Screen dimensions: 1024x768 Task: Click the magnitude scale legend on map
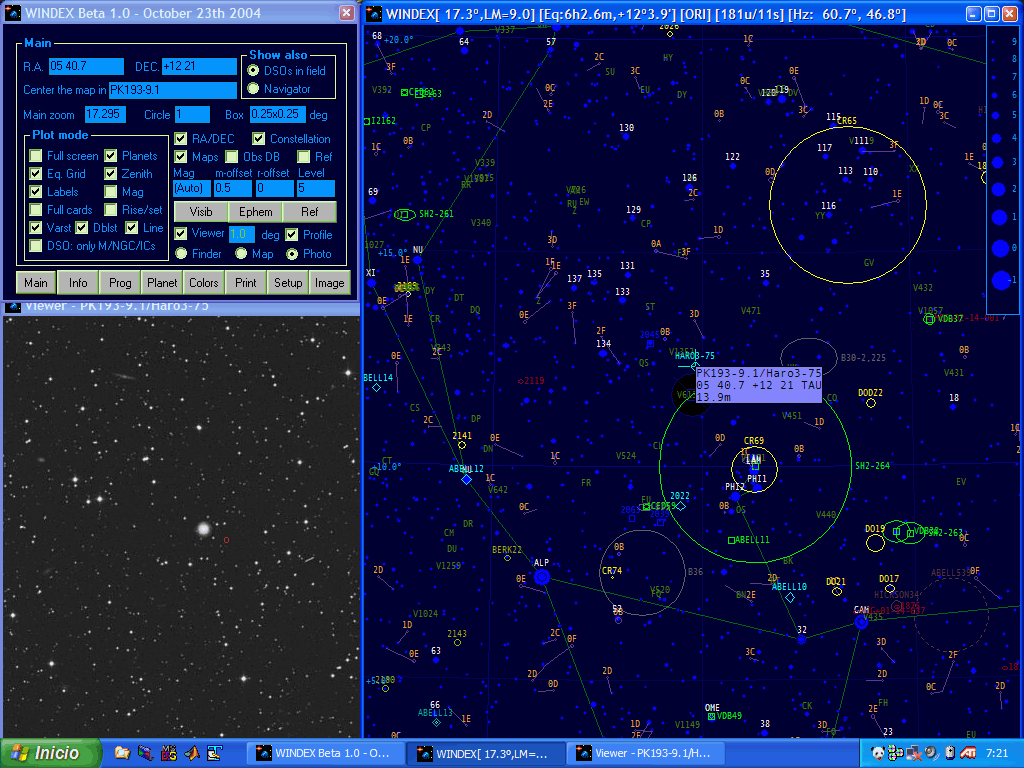click(1004, 169)
